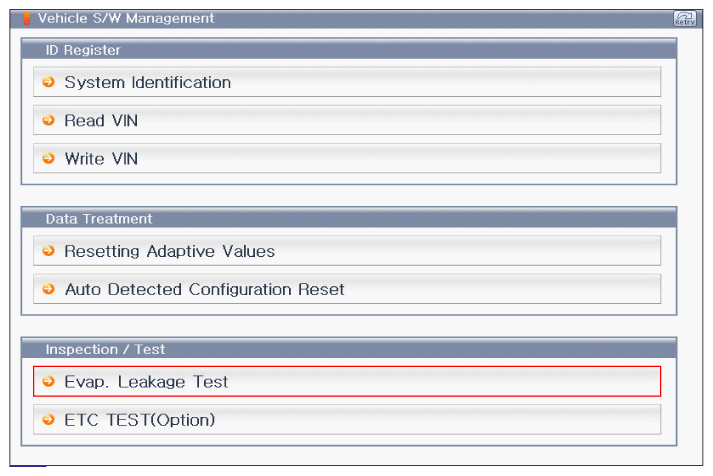Image resolution: width=713 pixels, height=476 pixels.
Task: Click the arrow icon for Resetting Adaptive Values
Action: pyautogui.click(x=48, y=251)
